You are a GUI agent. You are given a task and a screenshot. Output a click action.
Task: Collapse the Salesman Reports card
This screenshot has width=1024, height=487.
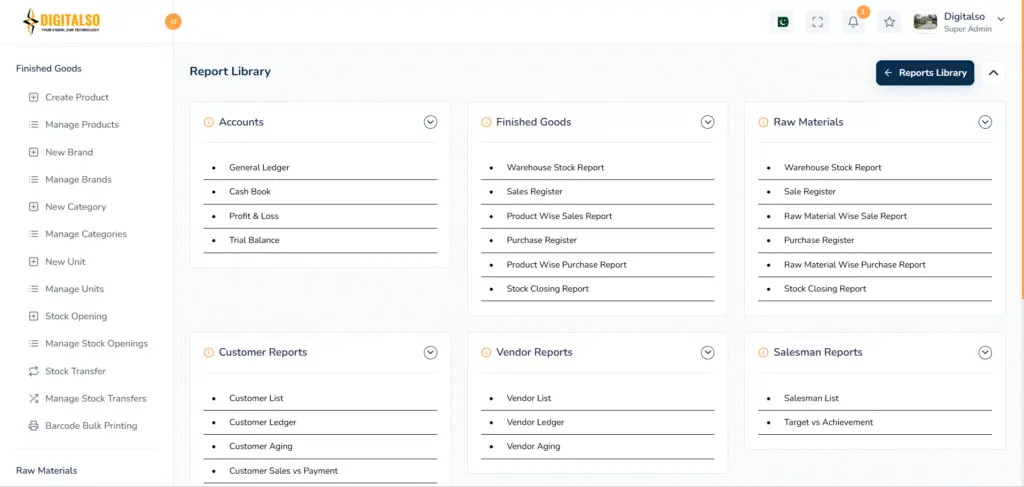click(x=984, y=352)
